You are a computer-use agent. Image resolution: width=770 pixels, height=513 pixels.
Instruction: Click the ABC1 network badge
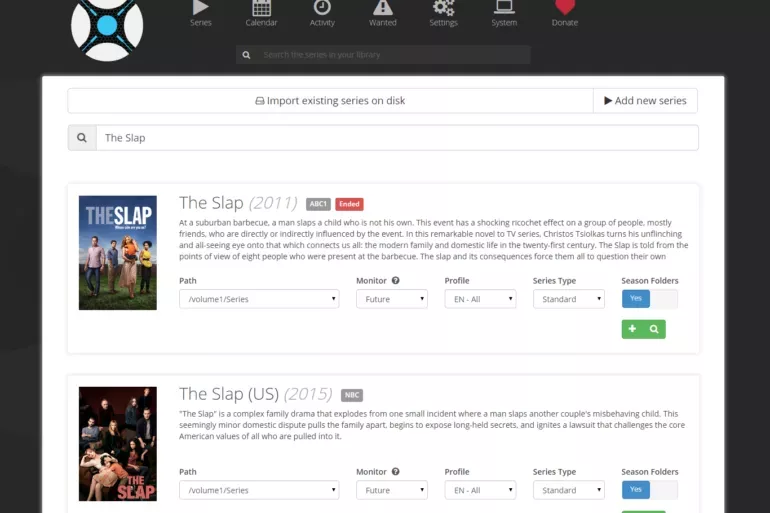click(318, 204)
